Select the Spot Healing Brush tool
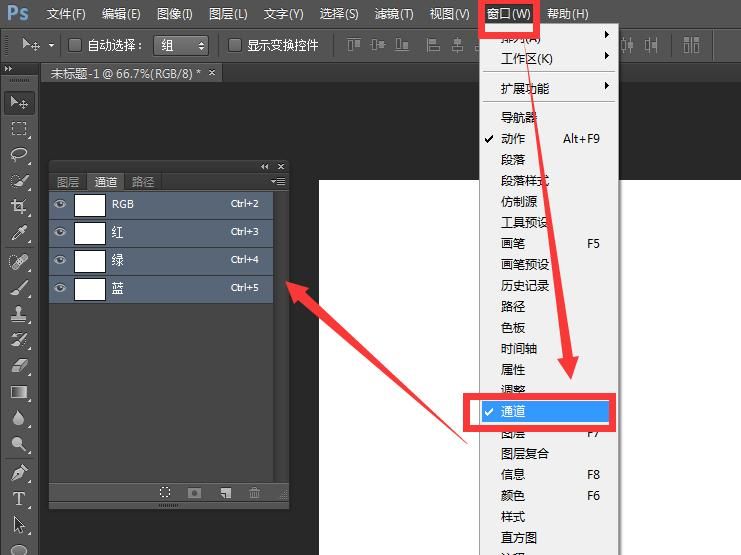The image size is (741, 555). pyautogui.click(x=19, y=261)
